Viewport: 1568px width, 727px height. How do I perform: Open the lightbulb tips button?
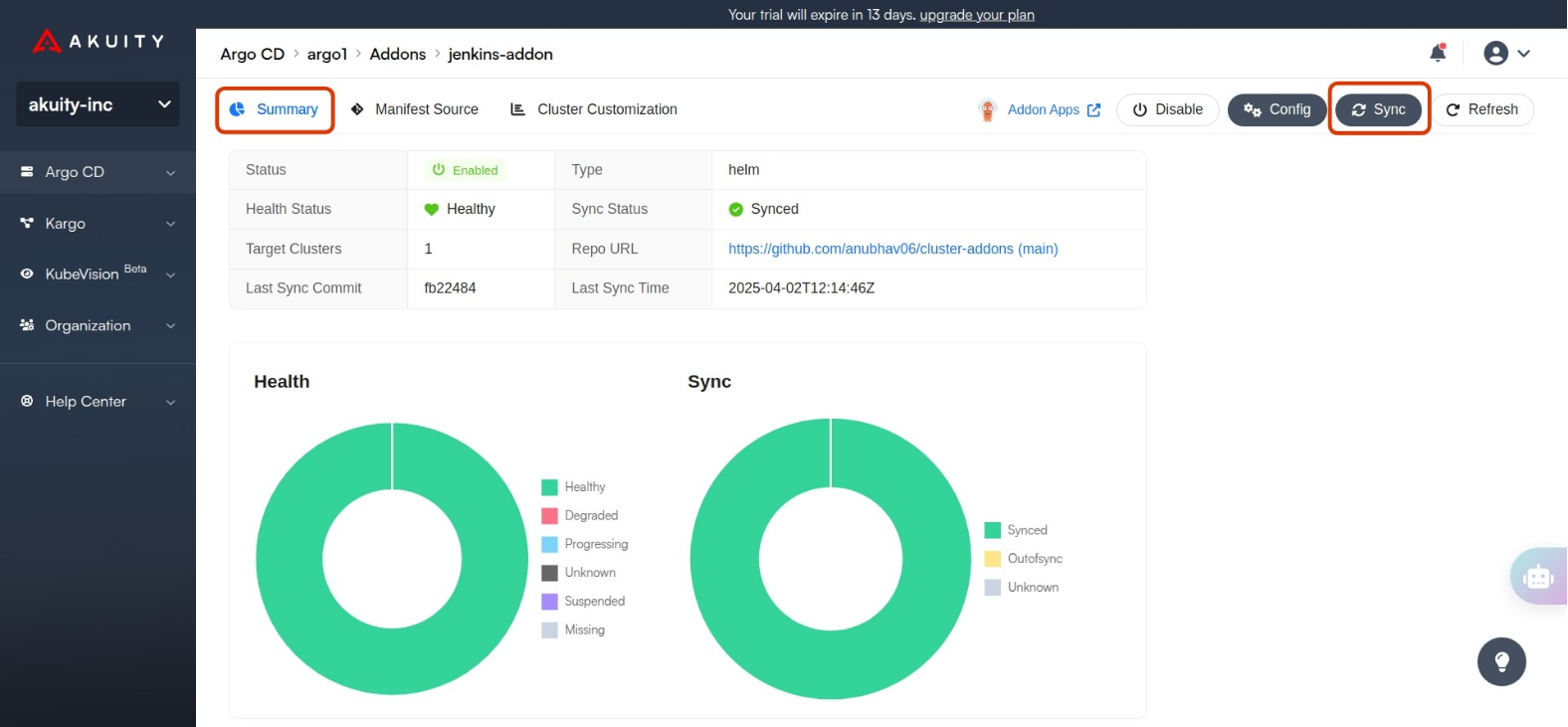[x=1501, y=661]
